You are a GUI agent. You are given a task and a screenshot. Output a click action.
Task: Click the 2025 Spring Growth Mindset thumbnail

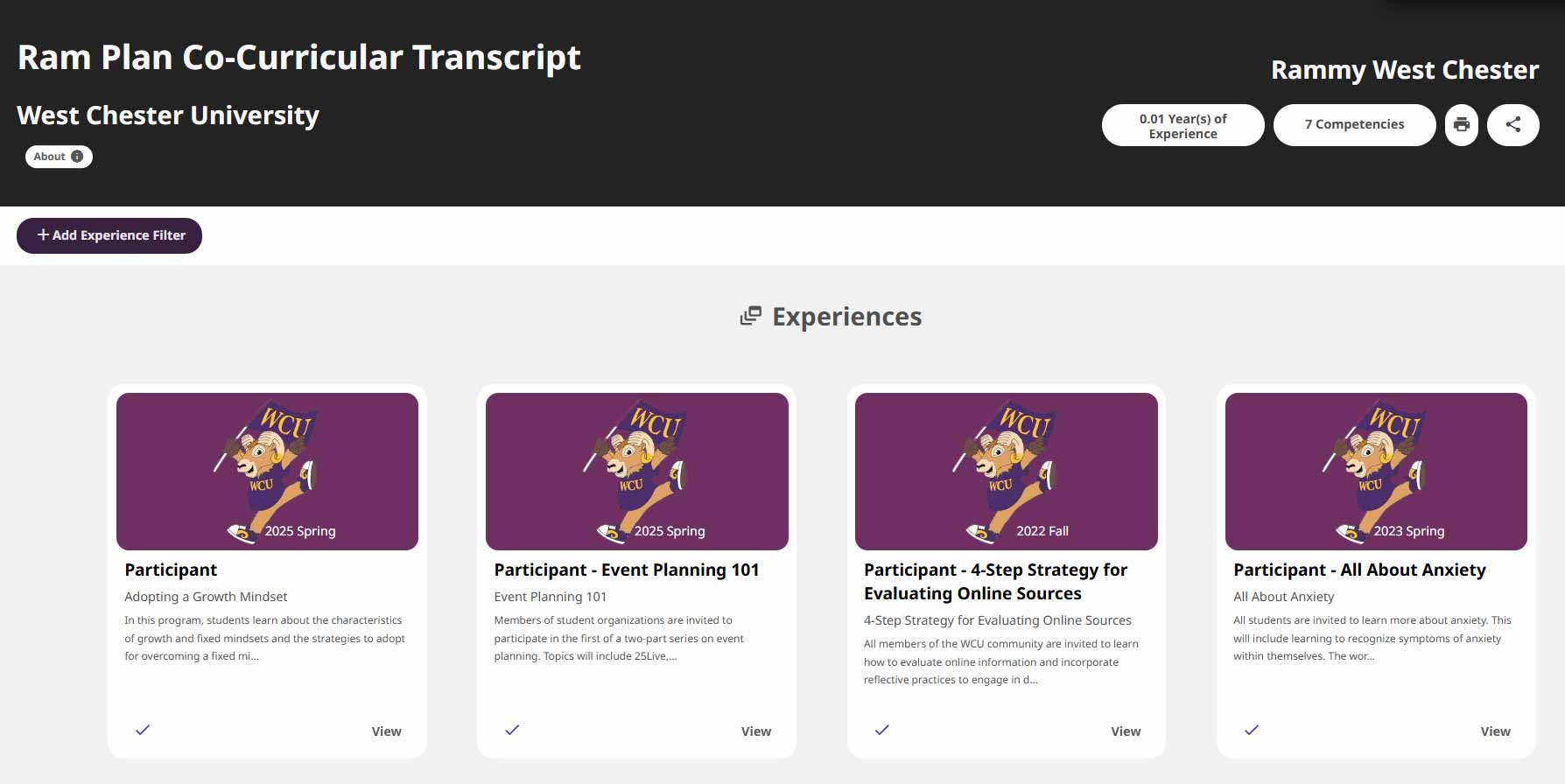[267, 471]
